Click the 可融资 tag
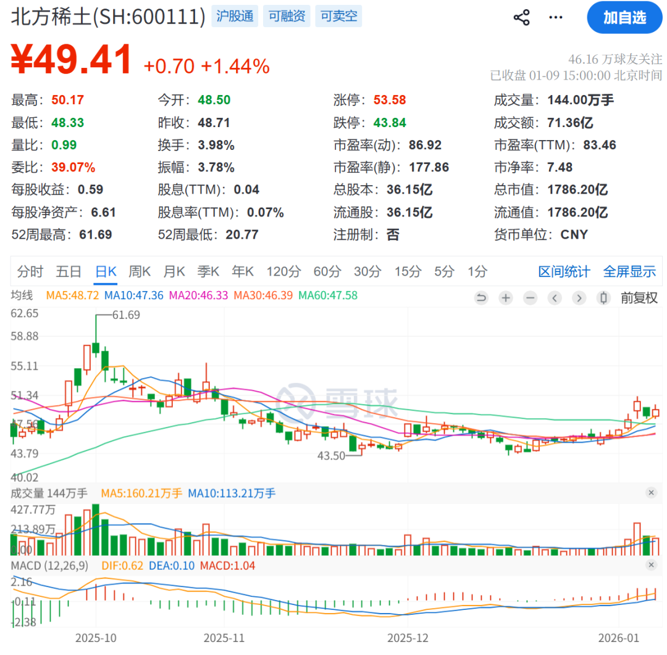667x655 pixels. tap(287, 17)
